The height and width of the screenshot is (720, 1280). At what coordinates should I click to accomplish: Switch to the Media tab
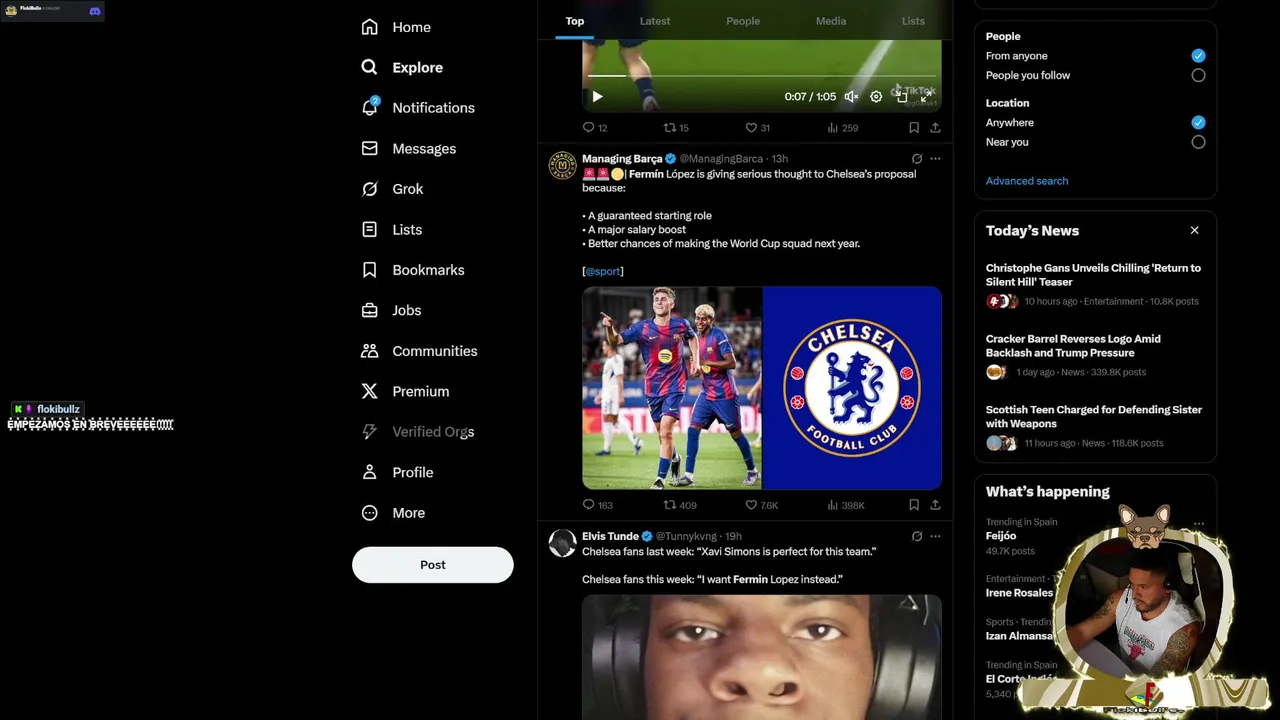pyautogui.click(x=831, y=21)
